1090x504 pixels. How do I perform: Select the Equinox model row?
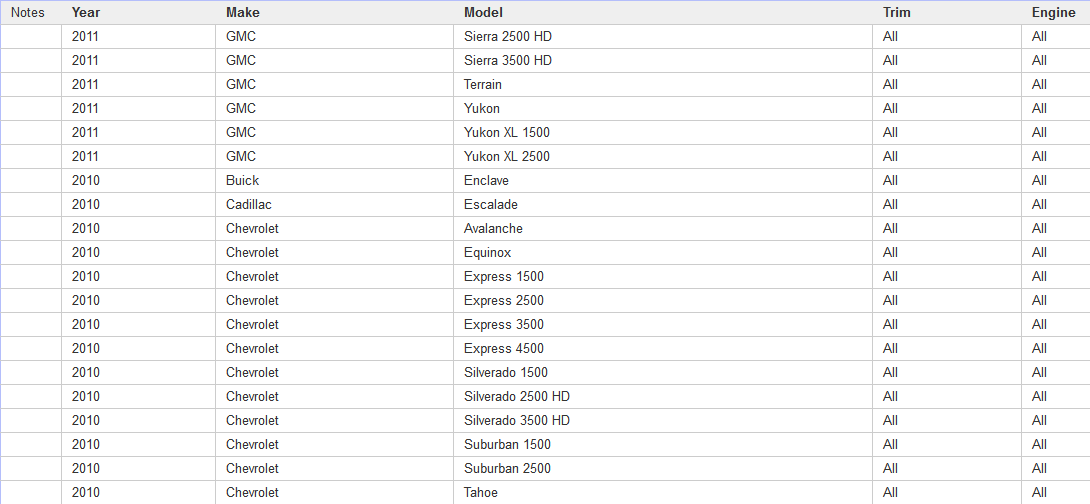[x=488, y=253]
